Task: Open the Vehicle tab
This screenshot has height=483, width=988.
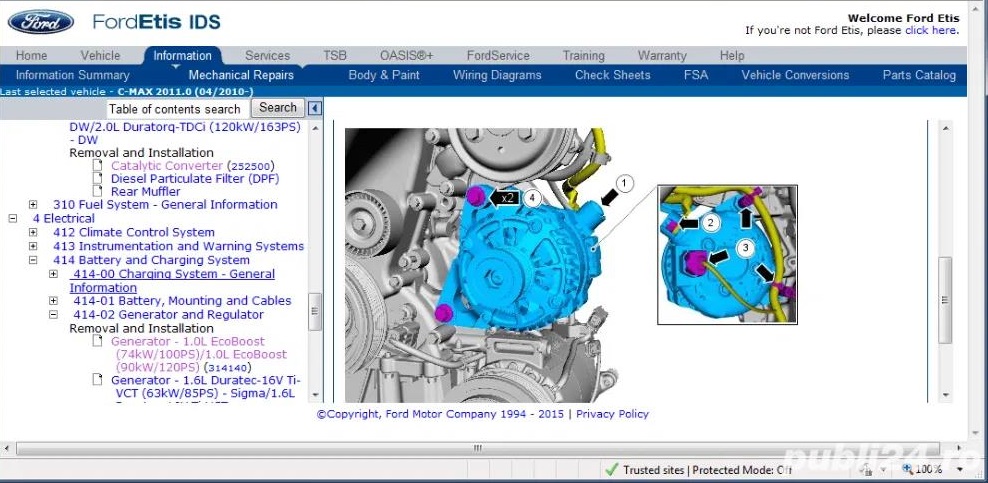Action: point(100,55)
